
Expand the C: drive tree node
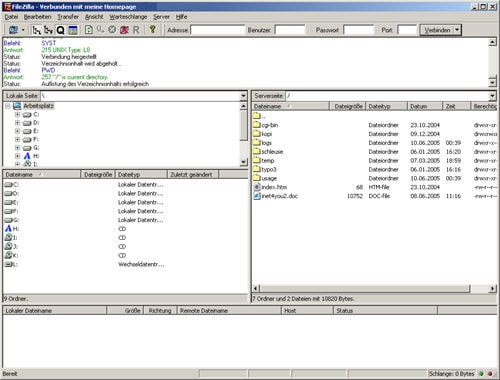click(x=17, y=114)
